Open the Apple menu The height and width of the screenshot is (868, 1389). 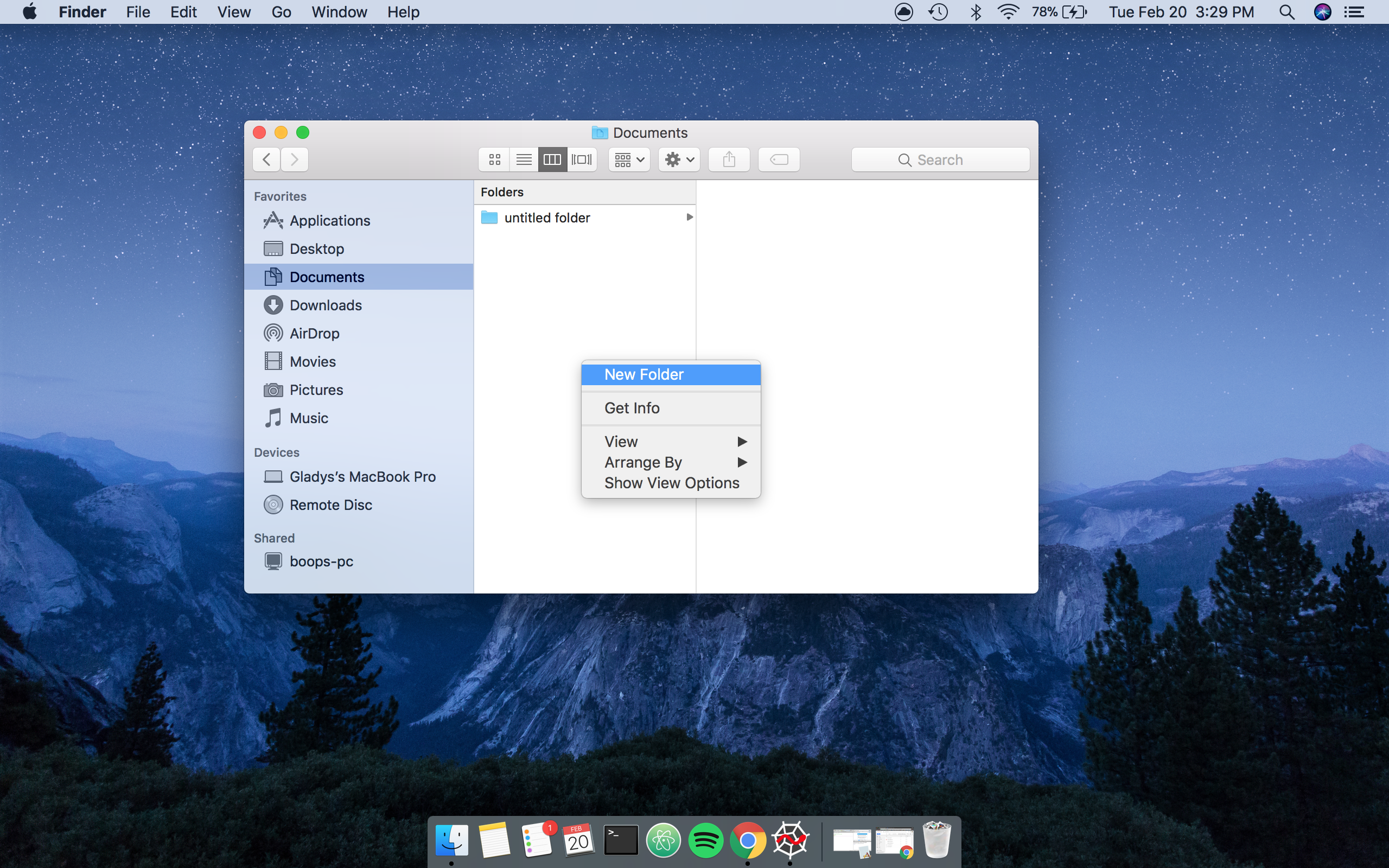coord(30,11)
